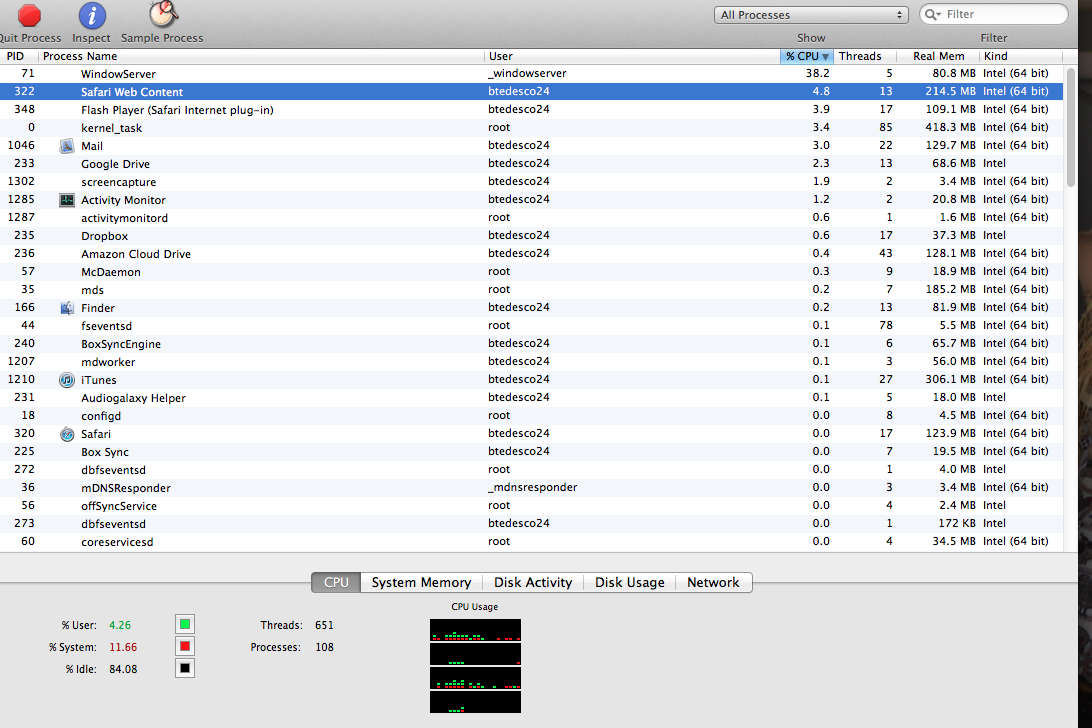The image size is (1092, 728).
Task: Click the 172 KB real memory value
Action: 955,523
